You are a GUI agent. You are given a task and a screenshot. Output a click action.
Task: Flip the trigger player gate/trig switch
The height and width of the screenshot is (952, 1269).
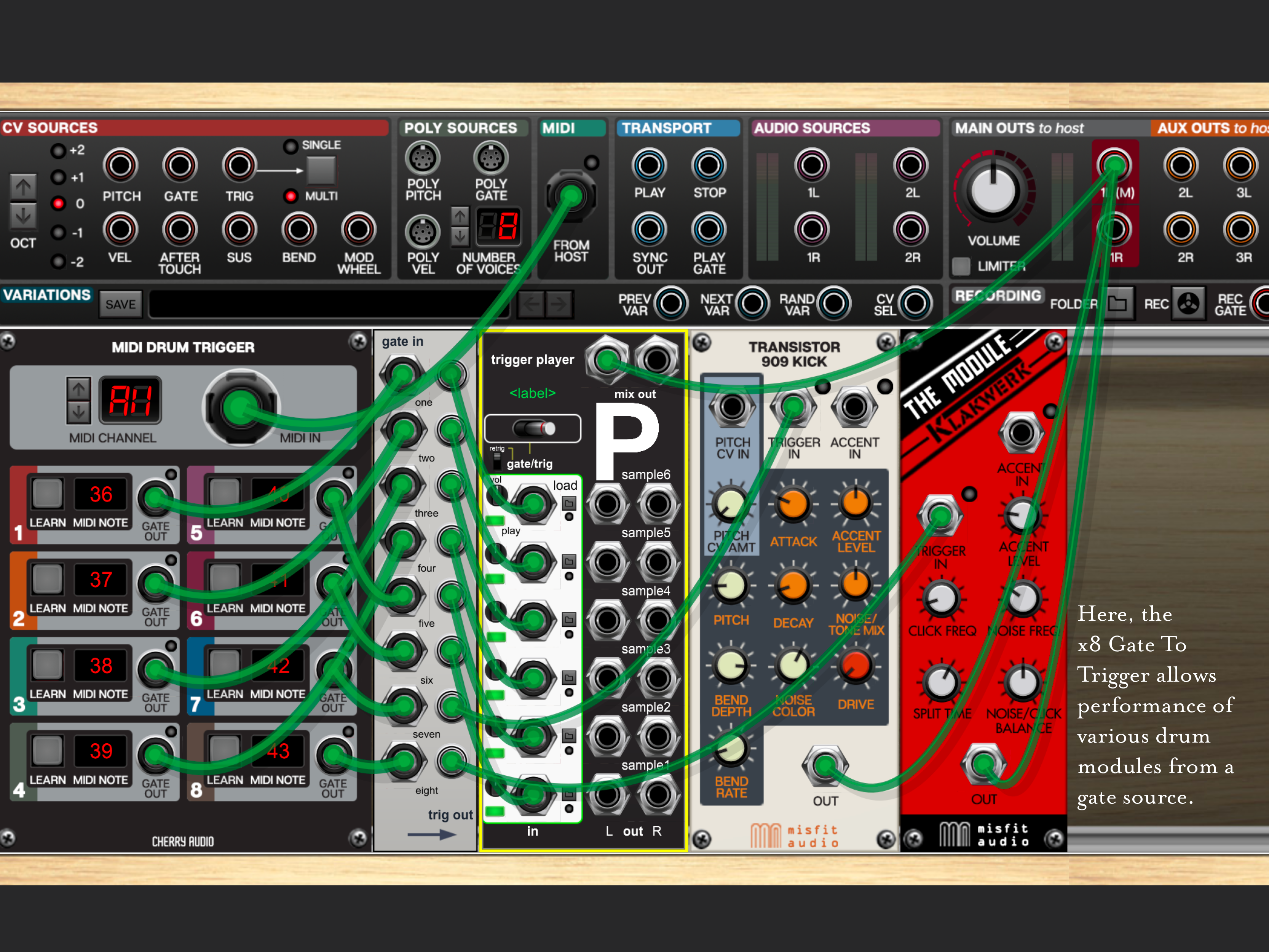533,429
